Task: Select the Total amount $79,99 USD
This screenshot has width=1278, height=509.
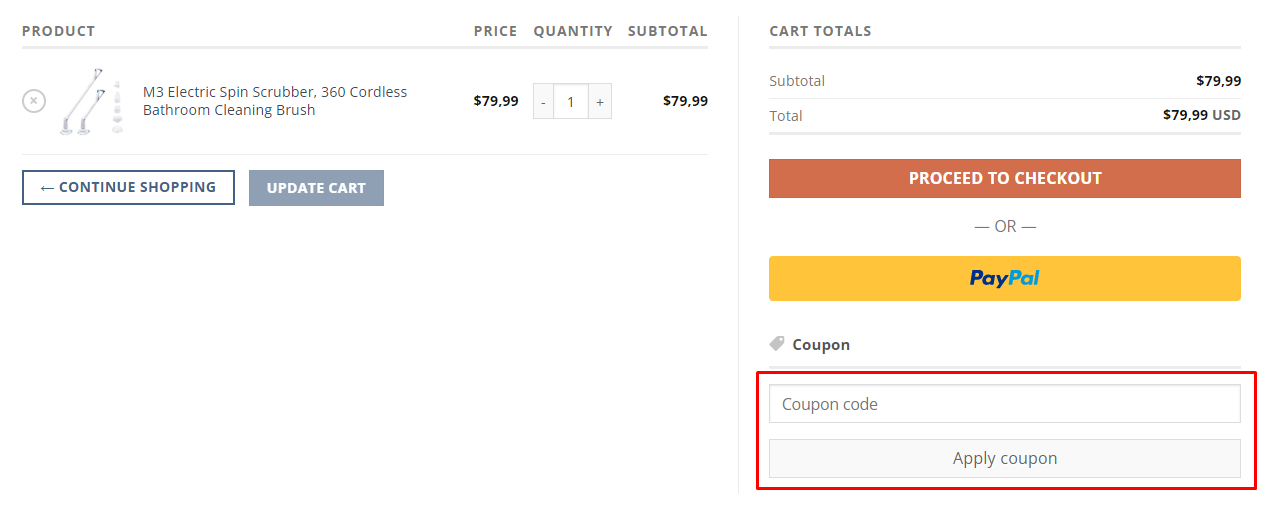Action: (x=1202, y=115)
